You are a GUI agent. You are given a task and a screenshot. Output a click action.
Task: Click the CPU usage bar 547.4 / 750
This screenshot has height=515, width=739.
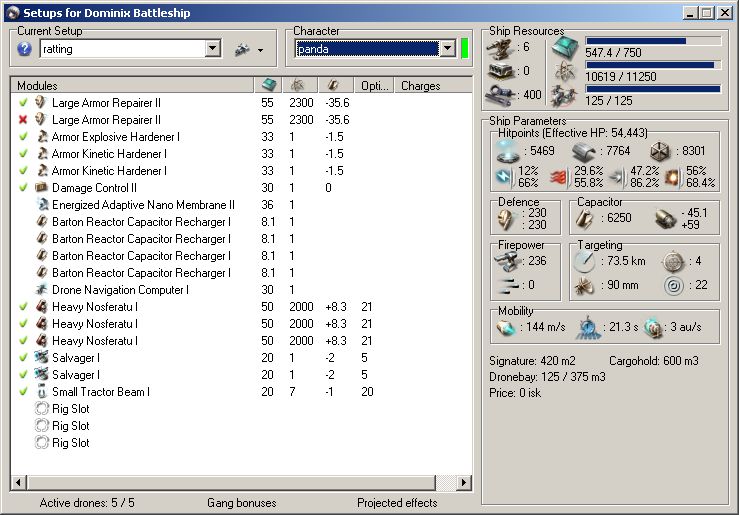click(x=653, y=41)
